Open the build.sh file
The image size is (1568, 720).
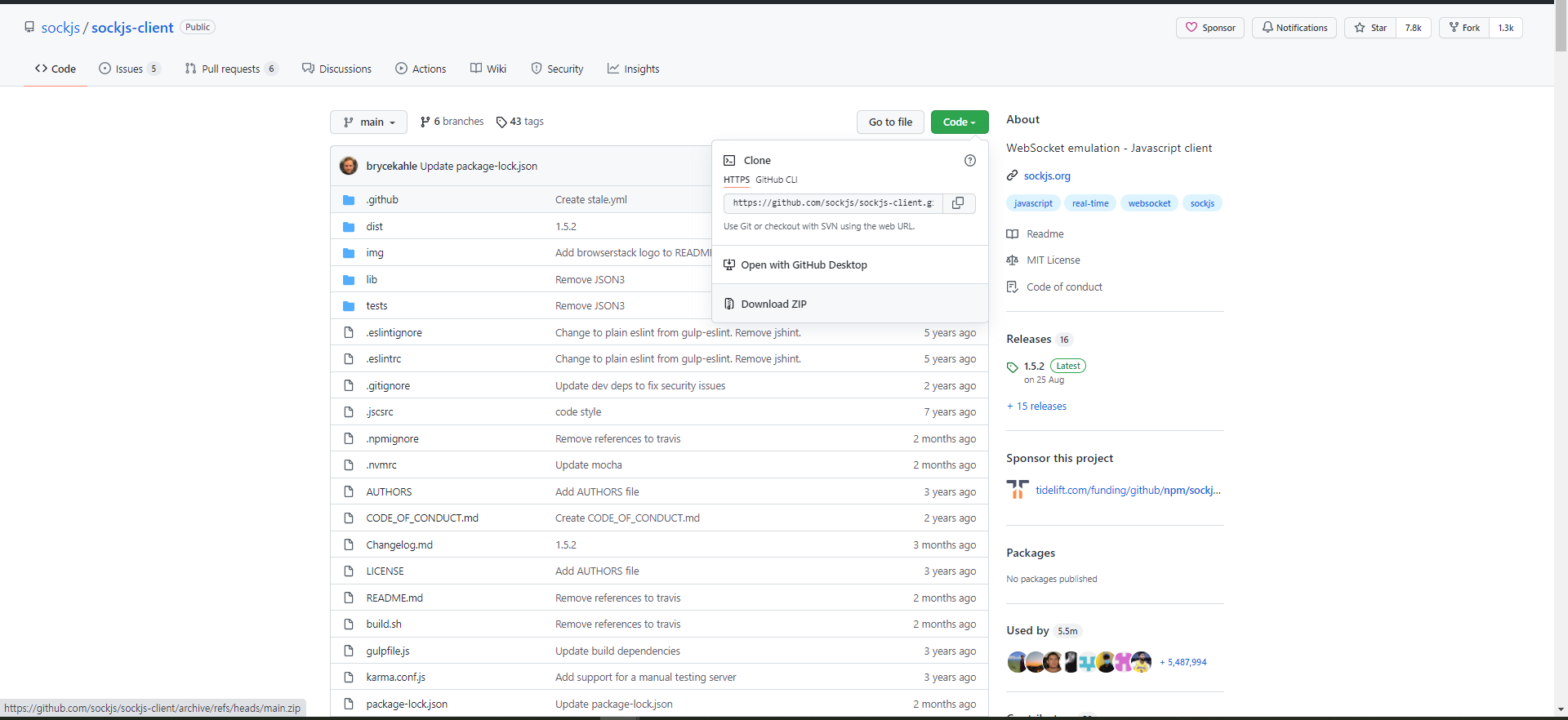tap(384, 624)
